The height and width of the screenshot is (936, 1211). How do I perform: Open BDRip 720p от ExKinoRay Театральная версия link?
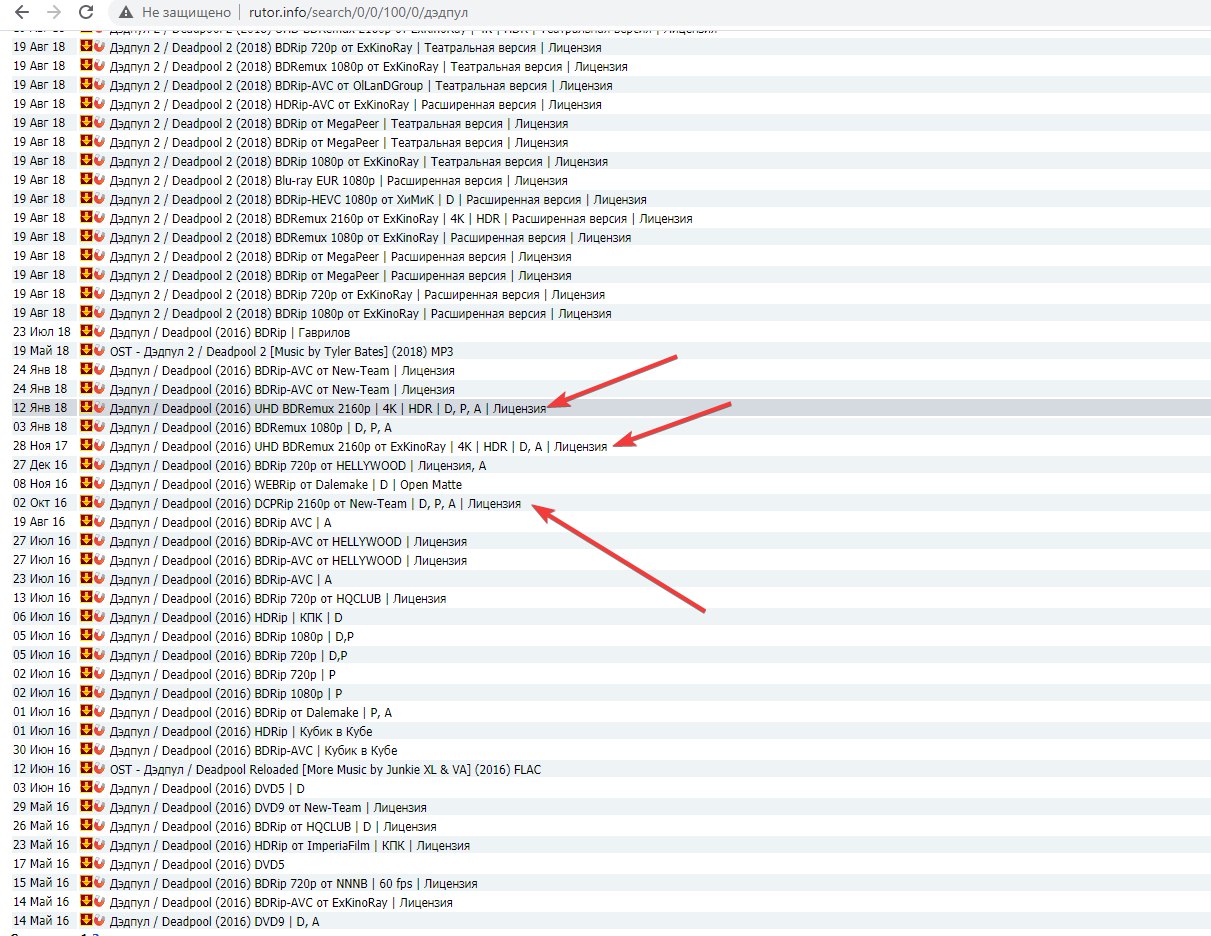355,47
